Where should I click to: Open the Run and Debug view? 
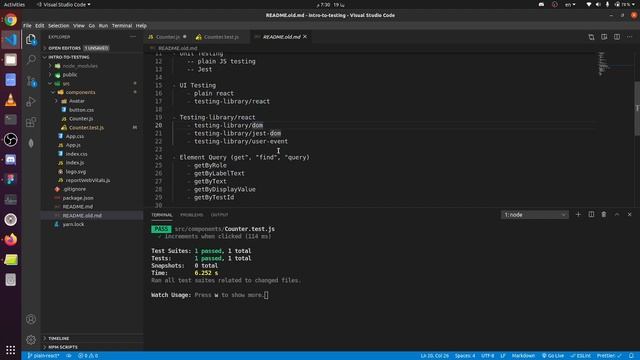pos(31,101)
